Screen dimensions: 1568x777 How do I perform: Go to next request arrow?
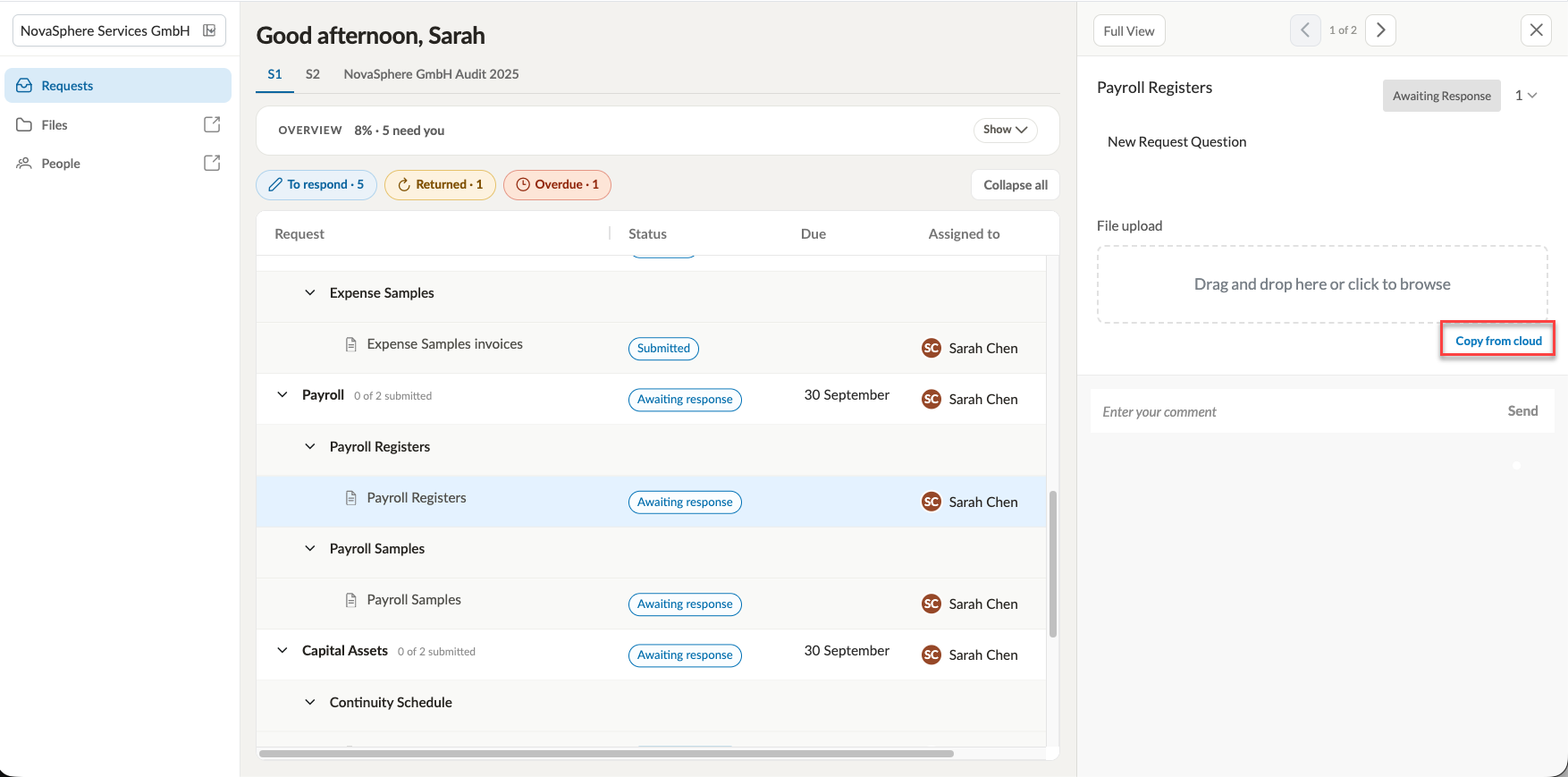tap(1381, 30)
